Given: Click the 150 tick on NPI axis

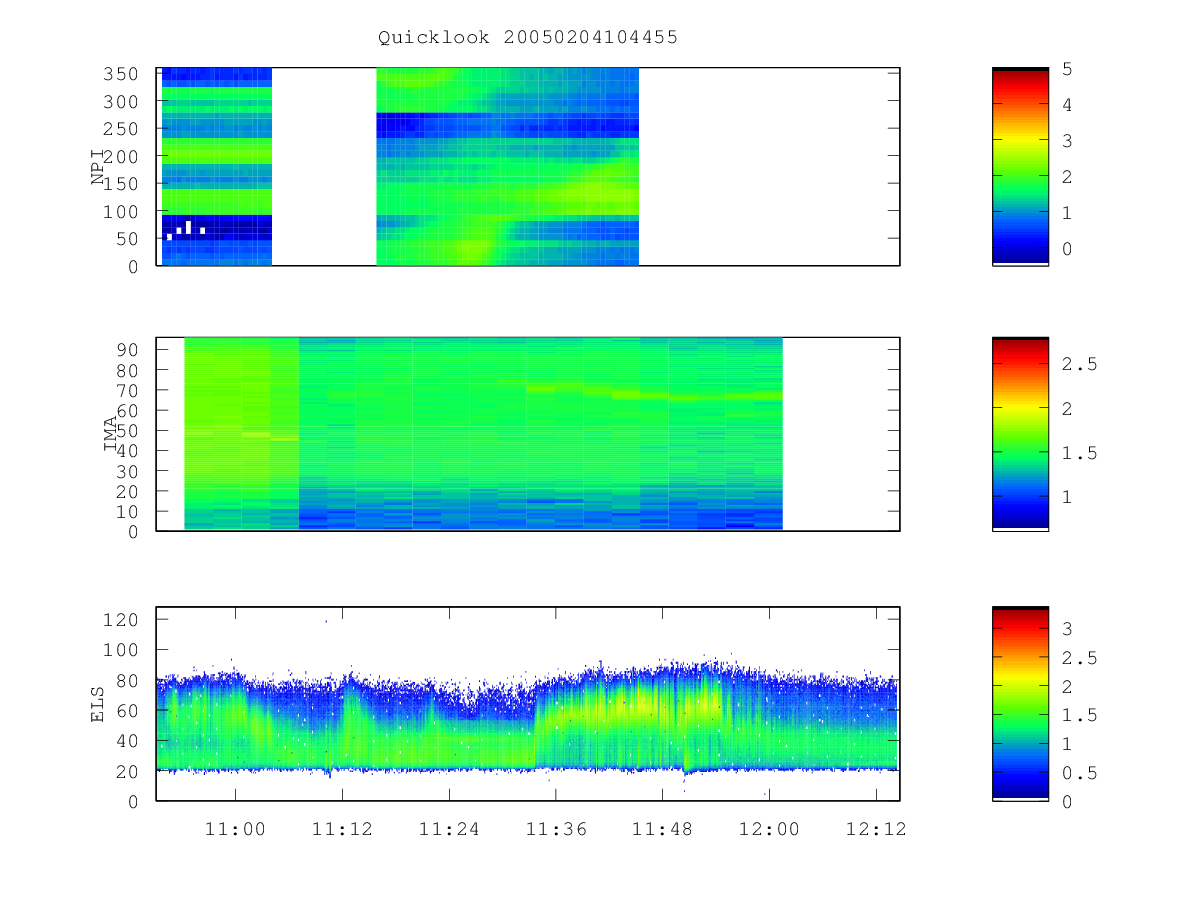Looking at the screenshot, I should click(122, 184).
